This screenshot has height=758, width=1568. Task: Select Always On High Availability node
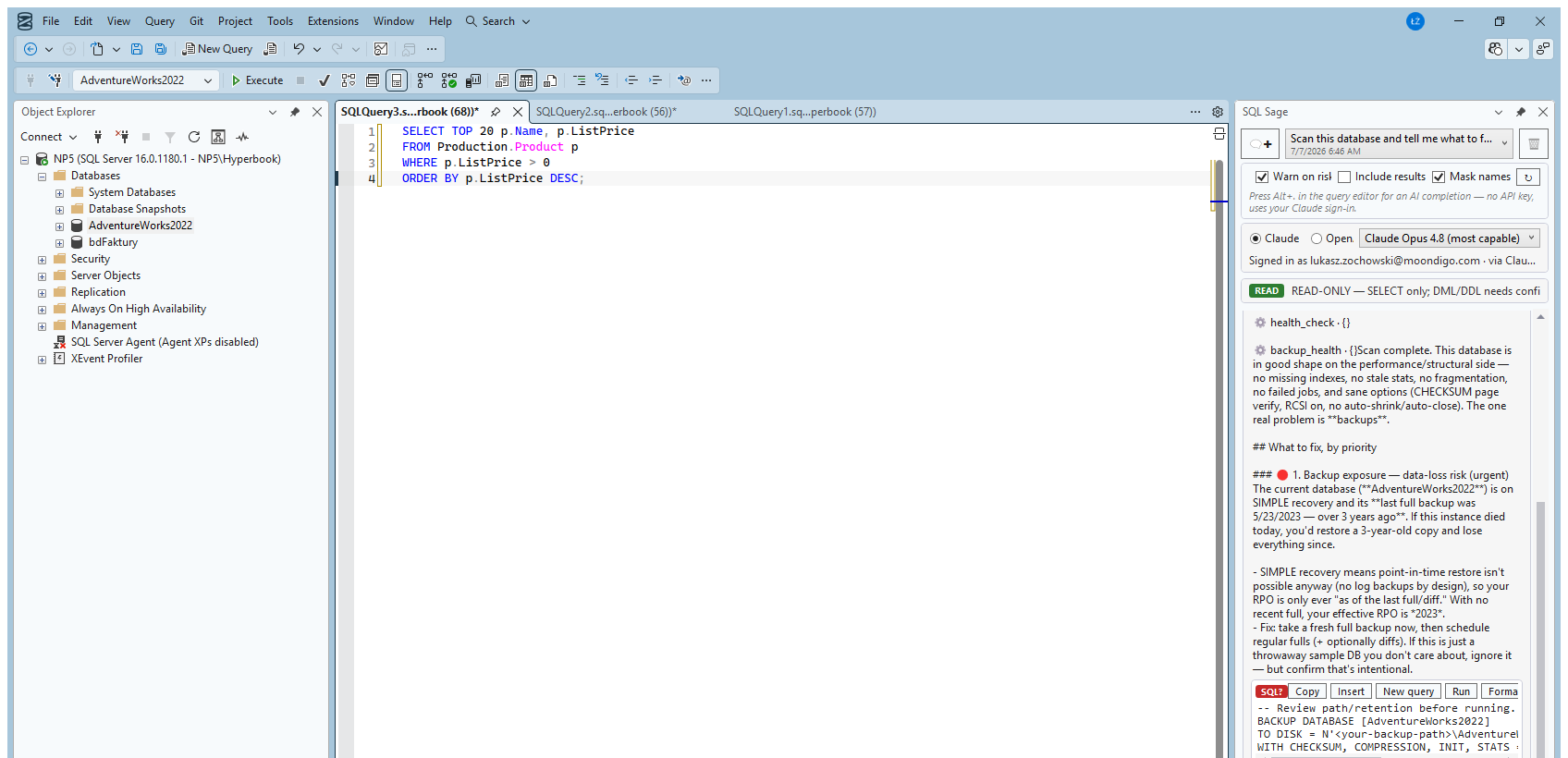click(x=139, y=309)
